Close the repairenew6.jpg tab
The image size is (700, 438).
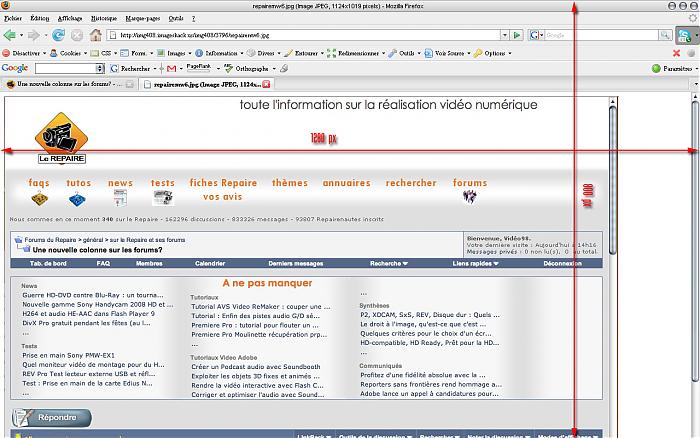266,84
